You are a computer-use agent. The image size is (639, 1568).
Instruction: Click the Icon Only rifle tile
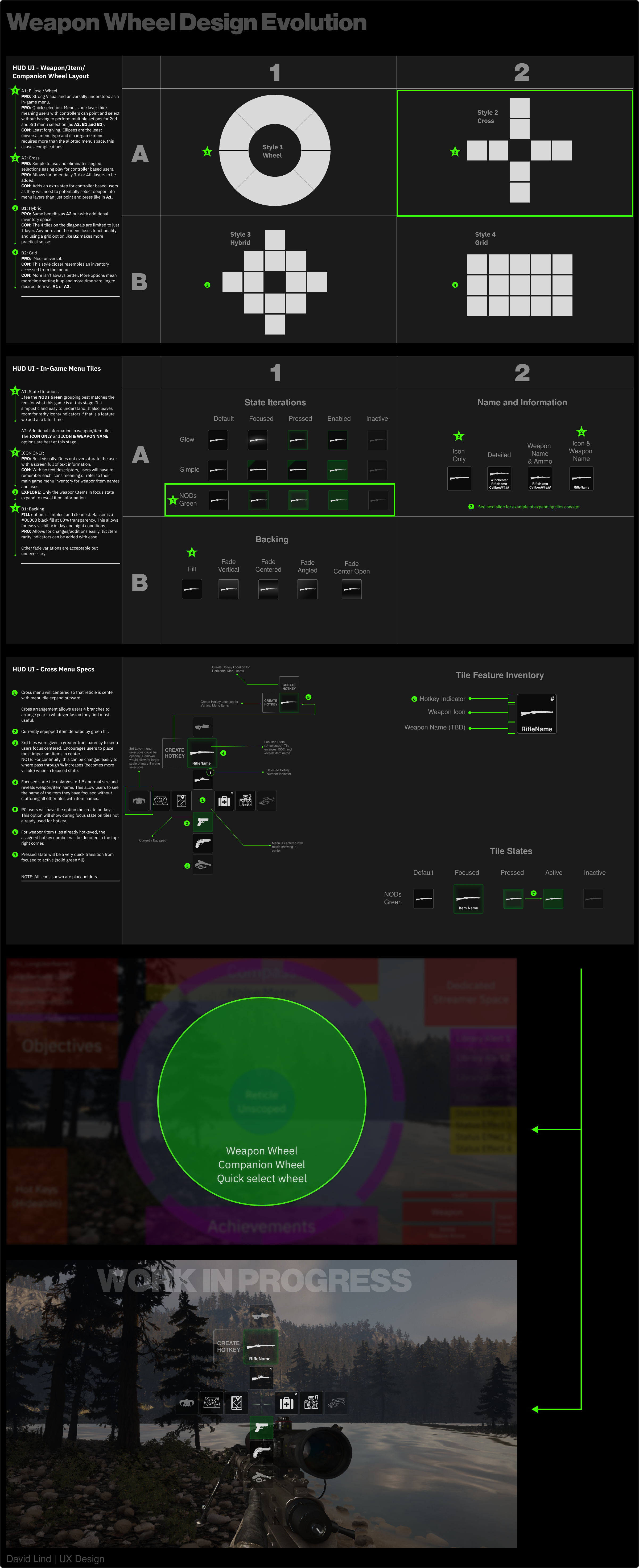tap(459, 478)
